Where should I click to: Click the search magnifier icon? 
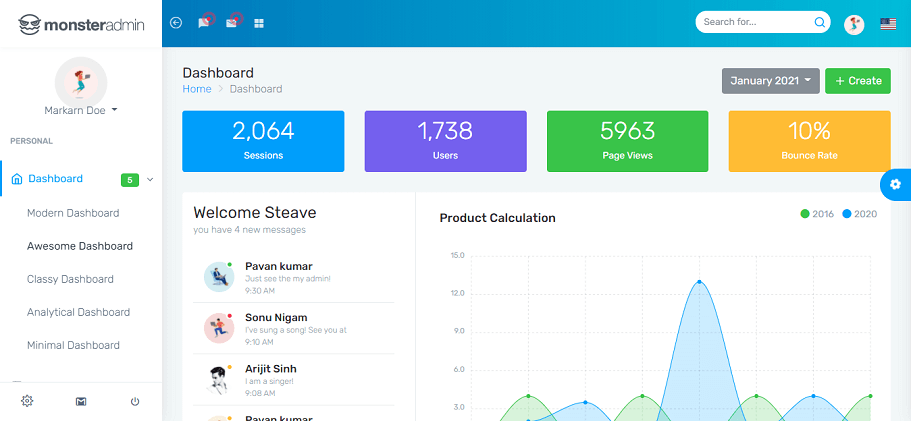coord(820,22)
